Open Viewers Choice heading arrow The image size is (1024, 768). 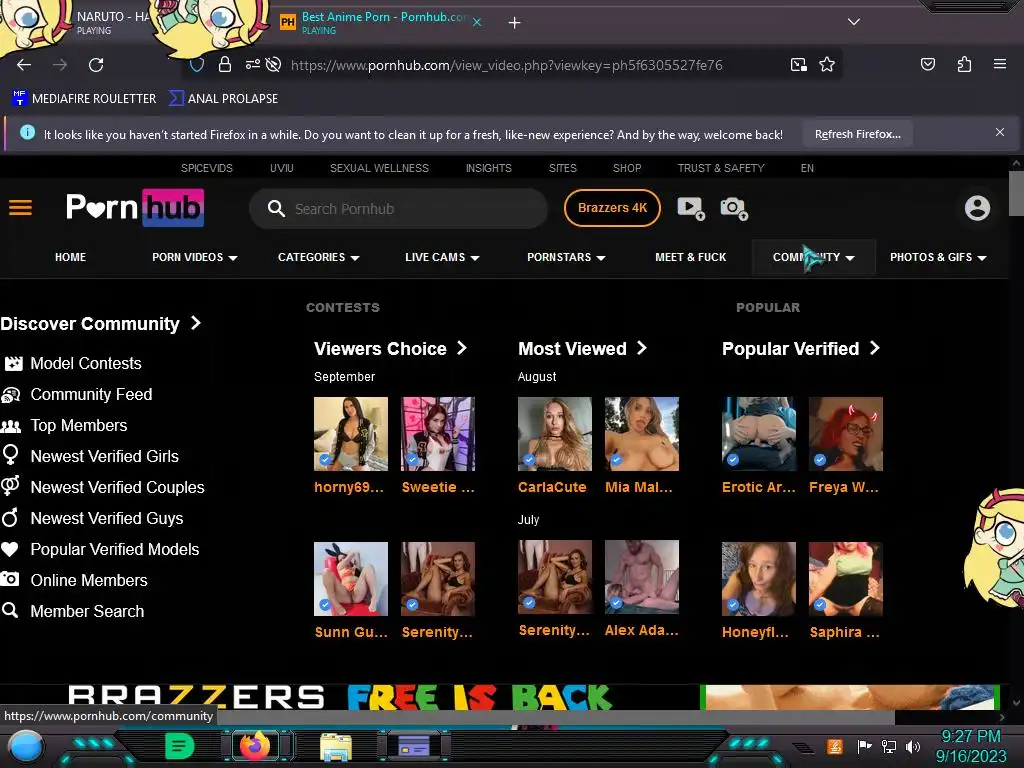462,348
